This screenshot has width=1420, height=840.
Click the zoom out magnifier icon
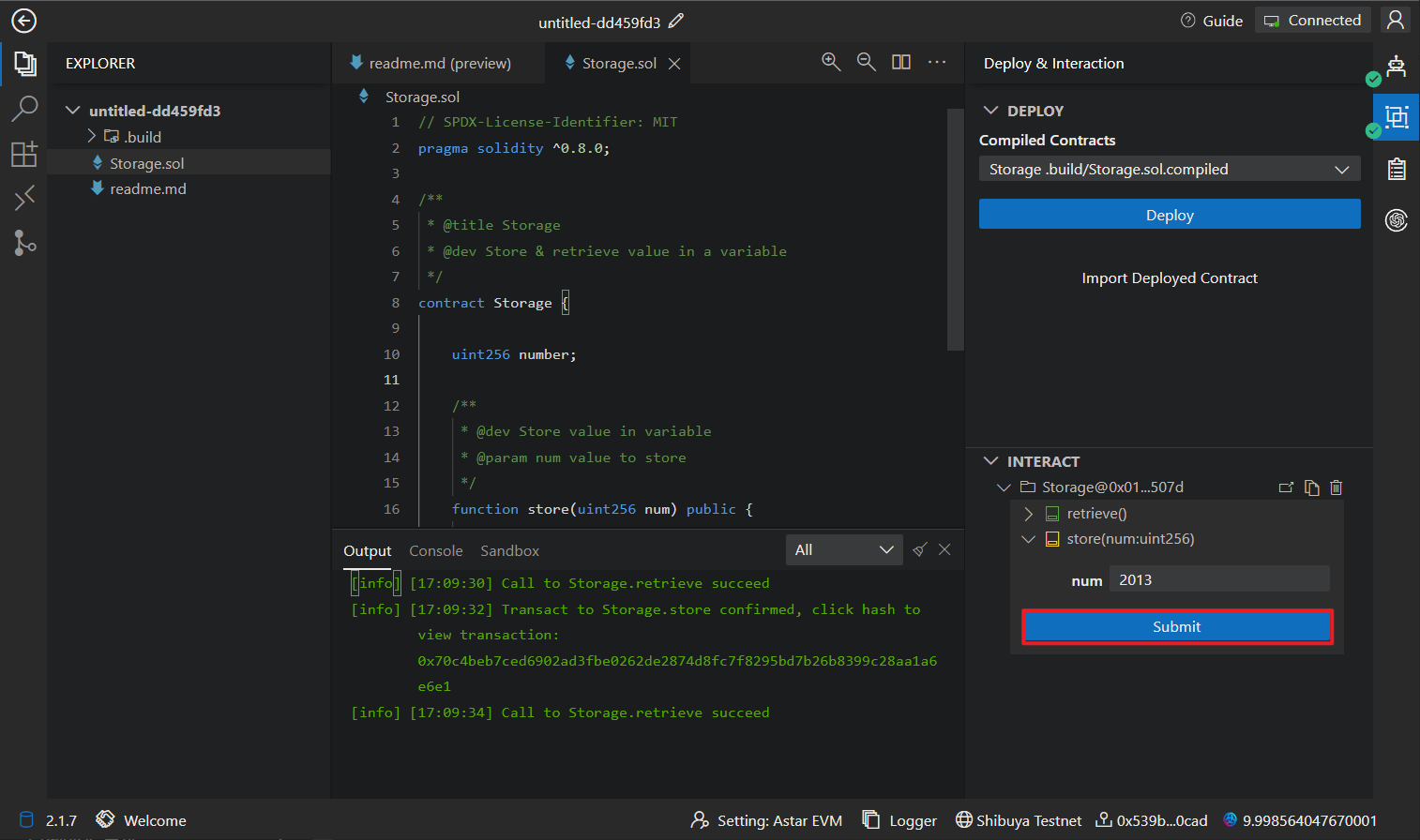click(x=866, y=62)
